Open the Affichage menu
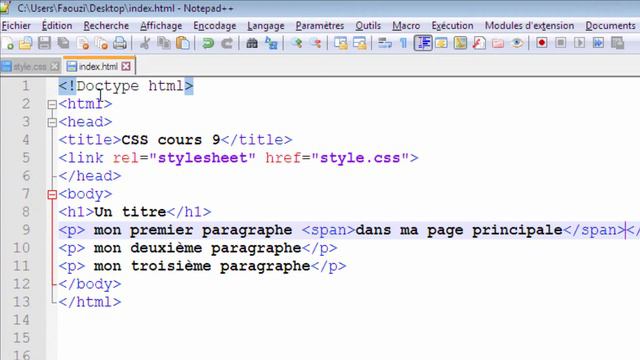 [x=161, y=26]
